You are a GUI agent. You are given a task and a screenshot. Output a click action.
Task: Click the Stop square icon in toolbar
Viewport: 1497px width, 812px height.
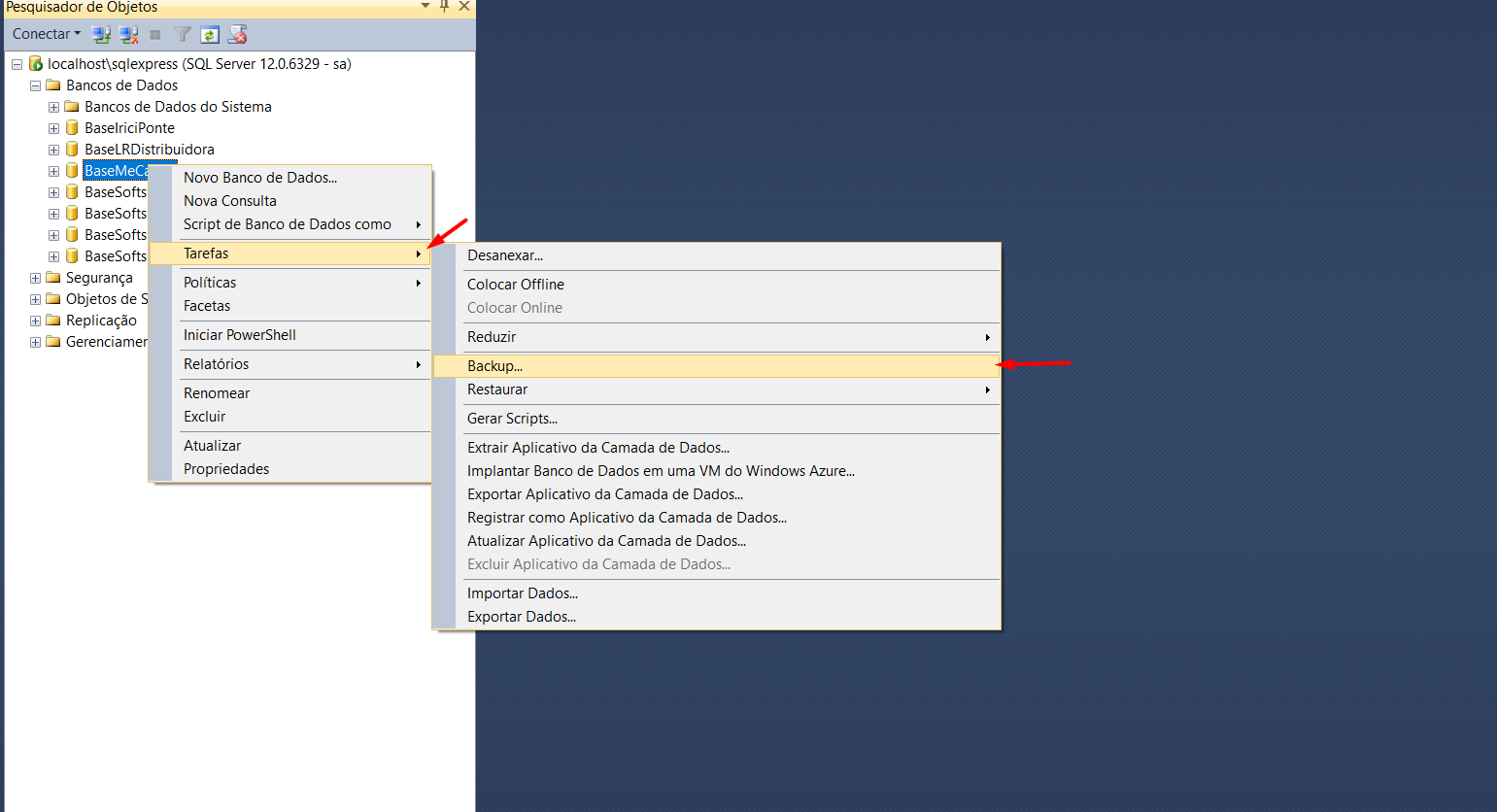point(155,35)
